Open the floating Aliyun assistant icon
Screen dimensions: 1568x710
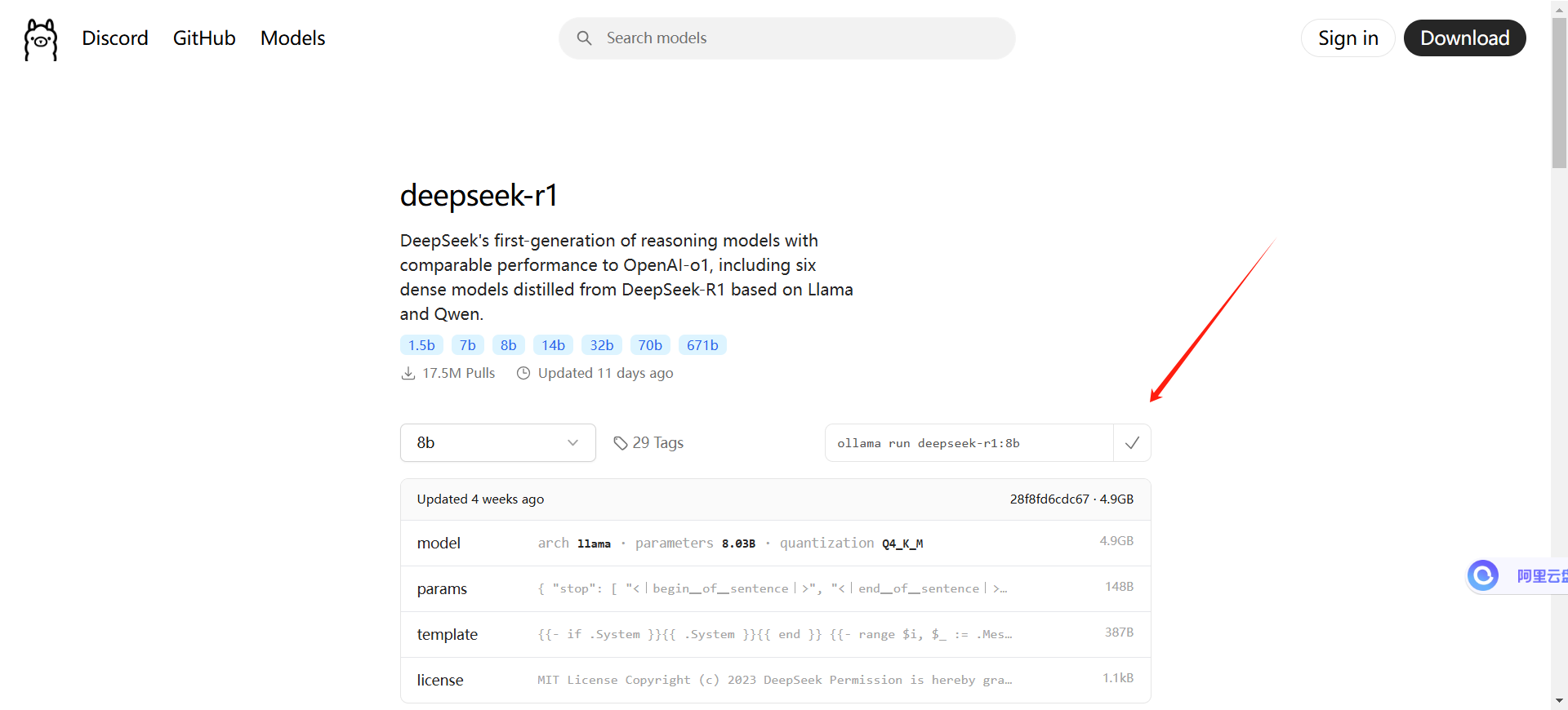pyautogui.click(x=1483, y=575)
